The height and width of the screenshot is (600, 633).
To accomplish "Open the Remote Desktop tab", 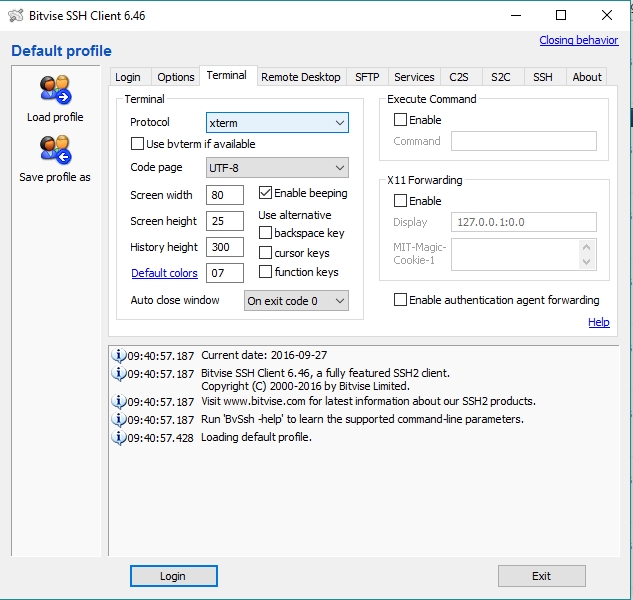I will coord(301,77).
